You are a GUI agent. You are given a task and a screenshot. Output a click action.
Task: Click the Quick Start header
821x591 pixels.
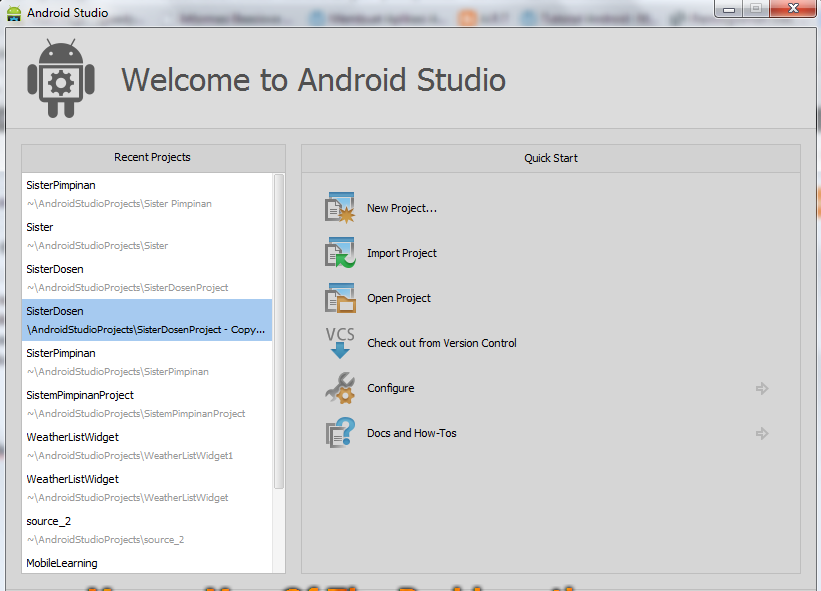[x=551, y=158]
